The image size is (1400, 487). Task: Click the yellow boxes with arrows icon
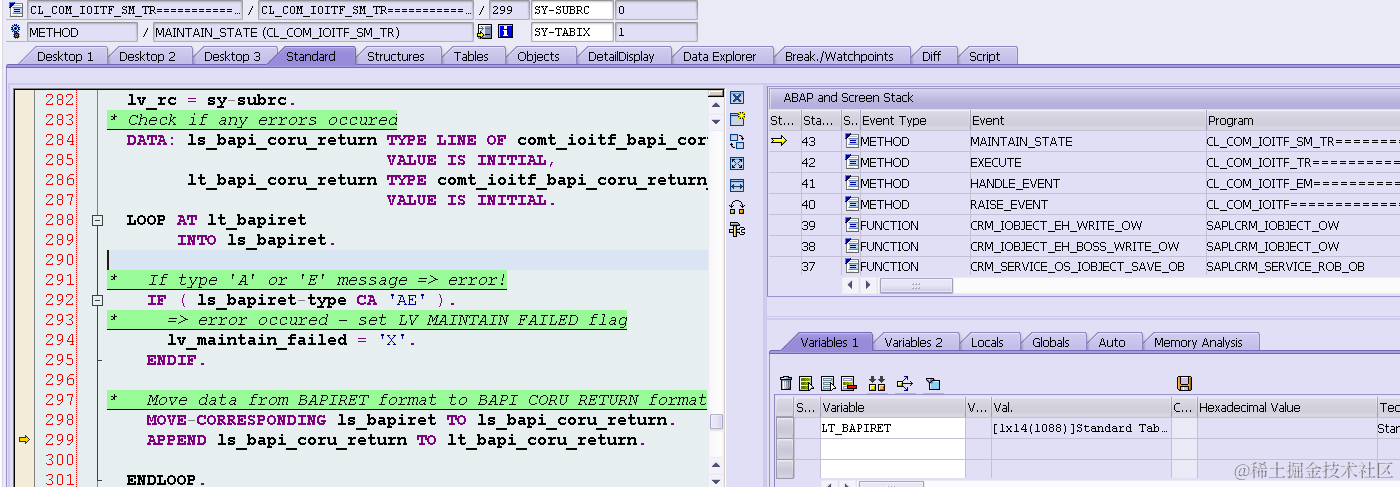tap(877, 383)
